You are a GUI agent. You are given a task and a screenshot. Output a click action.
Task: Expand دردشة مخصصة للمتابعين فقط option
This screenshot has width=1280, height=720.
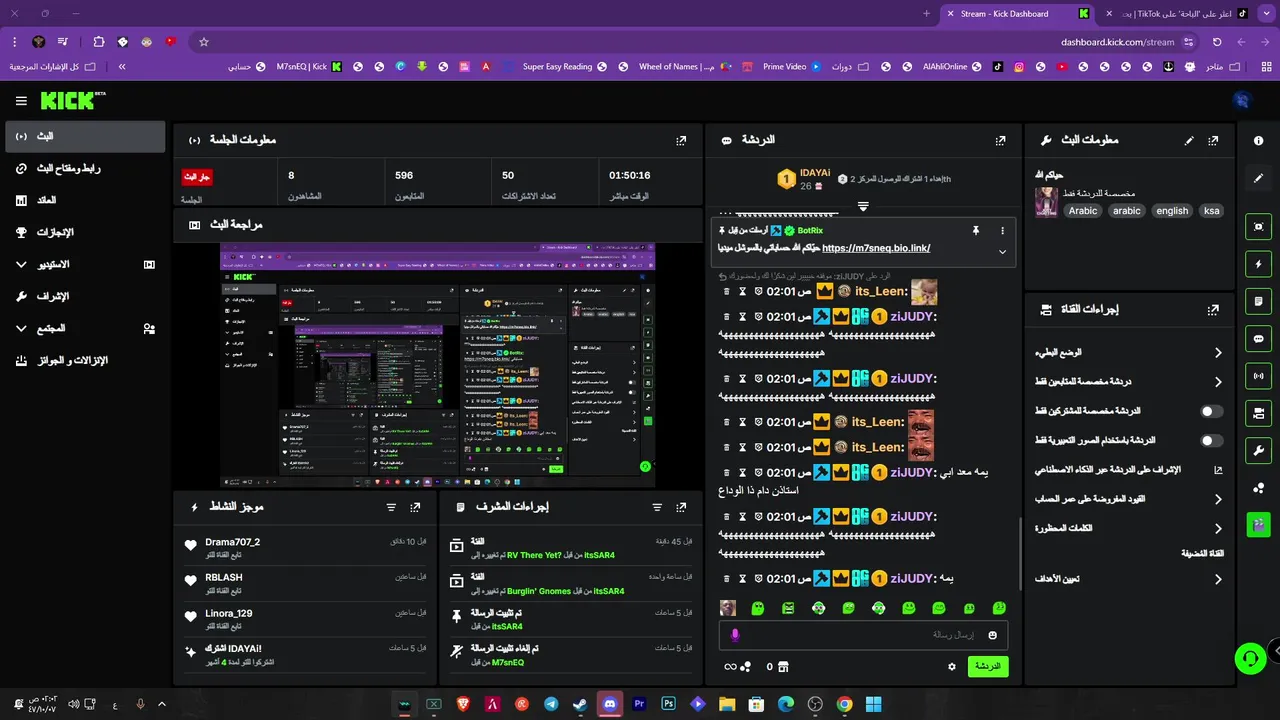(x=1129, y=382)
